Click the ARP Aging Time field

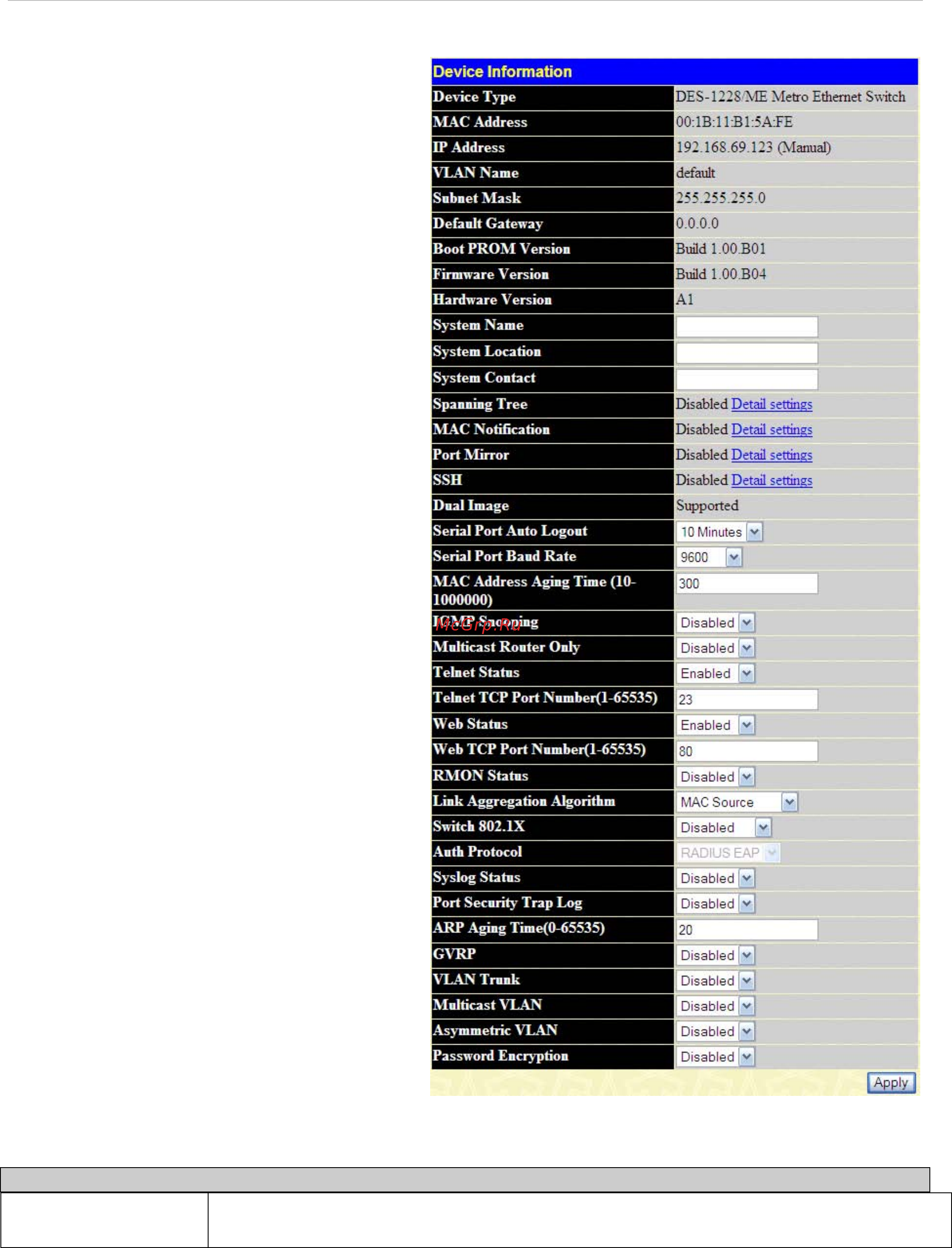746,929
